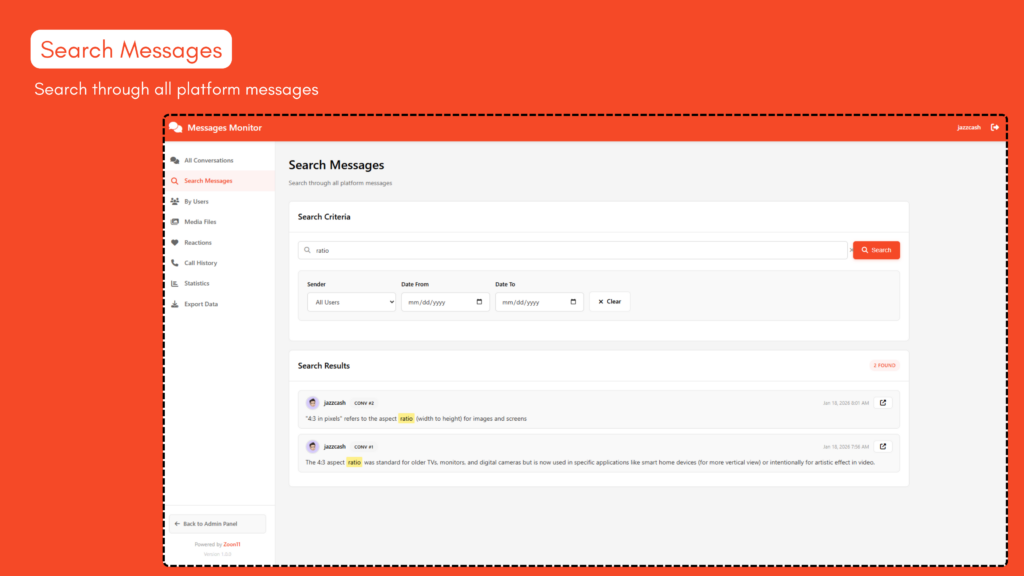The image size is (1024, 576).
Task: Select Reactions in the sidebar
Action: pyautogui.click(x=198, y=242)
